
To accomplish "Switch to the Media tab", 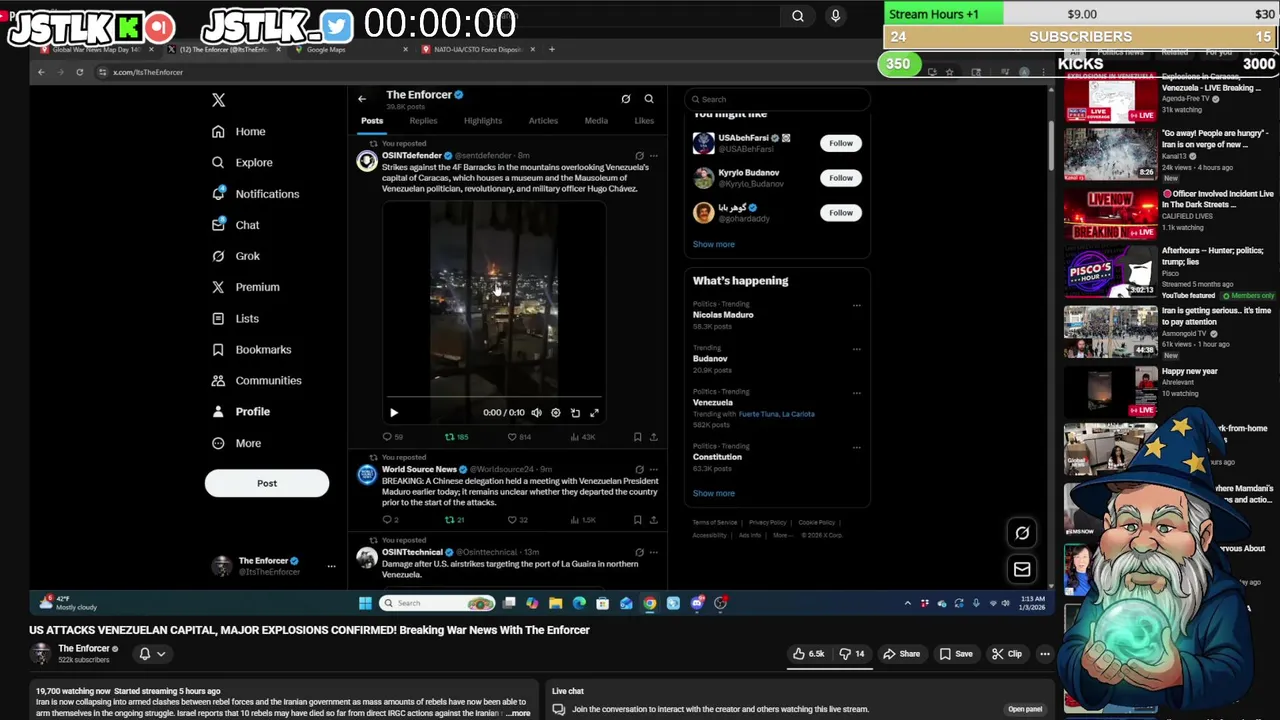I will point(596,121).
